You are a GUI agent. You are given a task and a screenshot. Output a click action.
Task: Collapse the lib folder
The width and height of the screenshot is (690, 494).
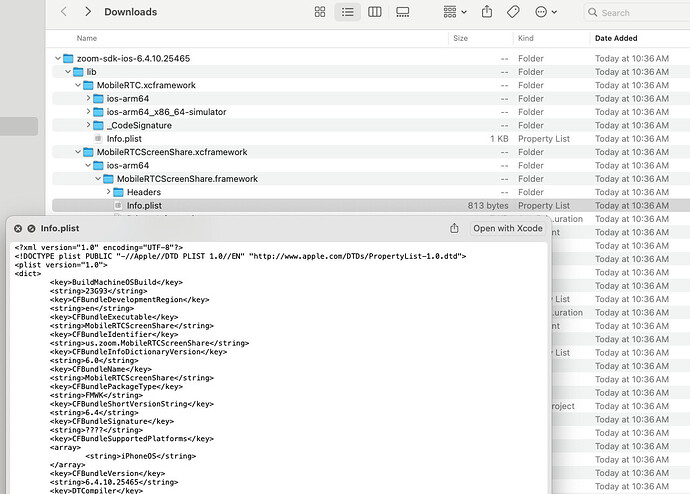[x=68, y=72]
